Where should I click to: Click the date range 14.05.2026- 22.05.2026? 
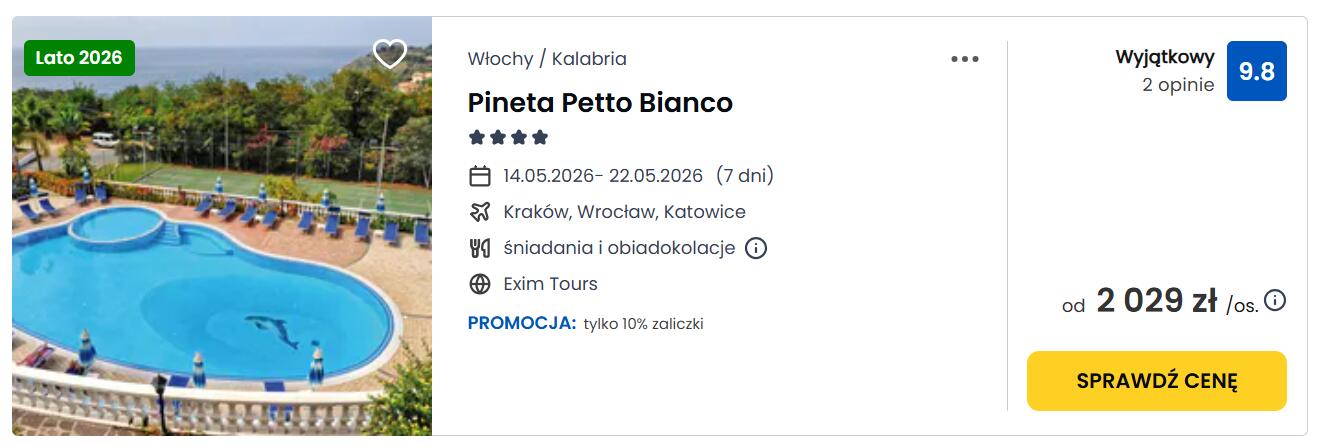[603, 176]
